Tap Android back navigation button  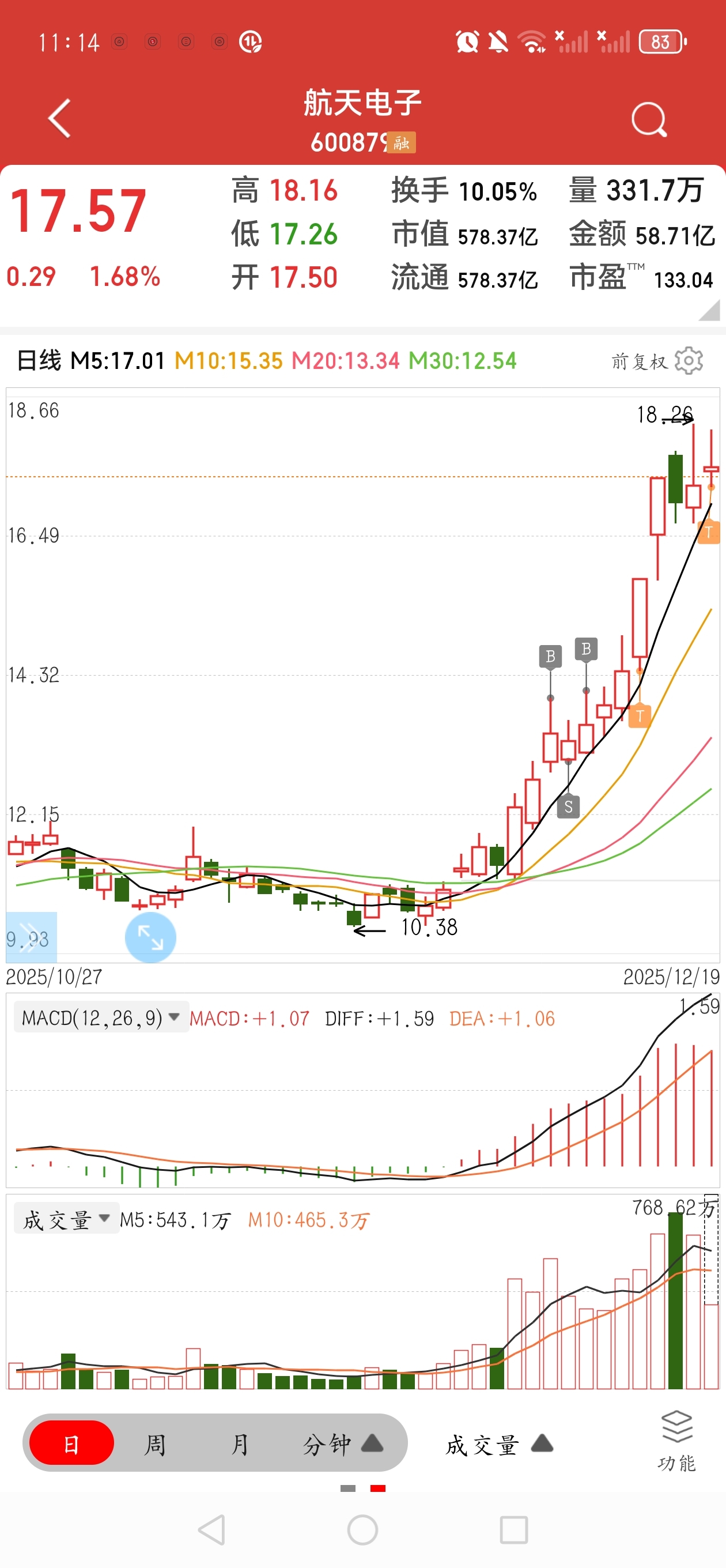pos(212,1529)
